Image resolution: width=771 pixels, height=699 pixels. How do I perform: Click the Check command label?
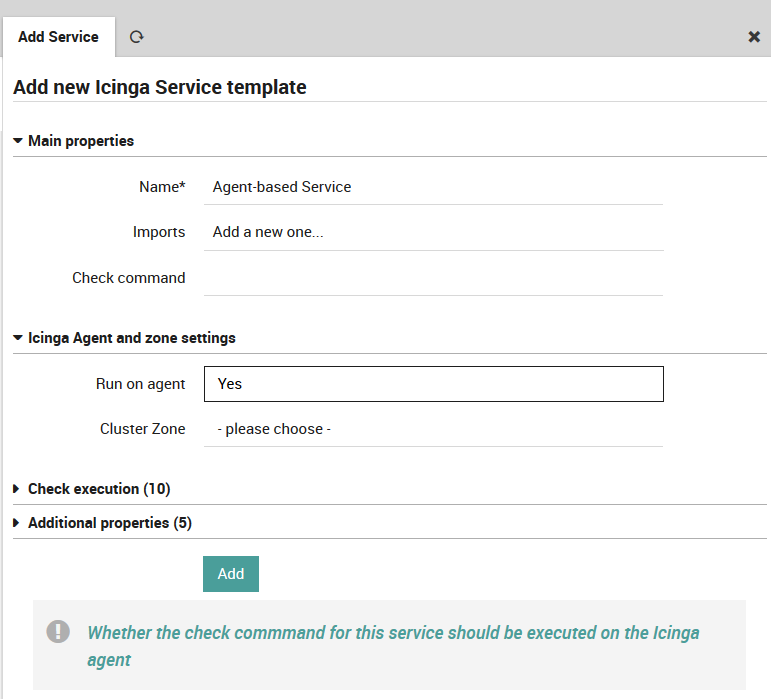(x=128, y=278)
